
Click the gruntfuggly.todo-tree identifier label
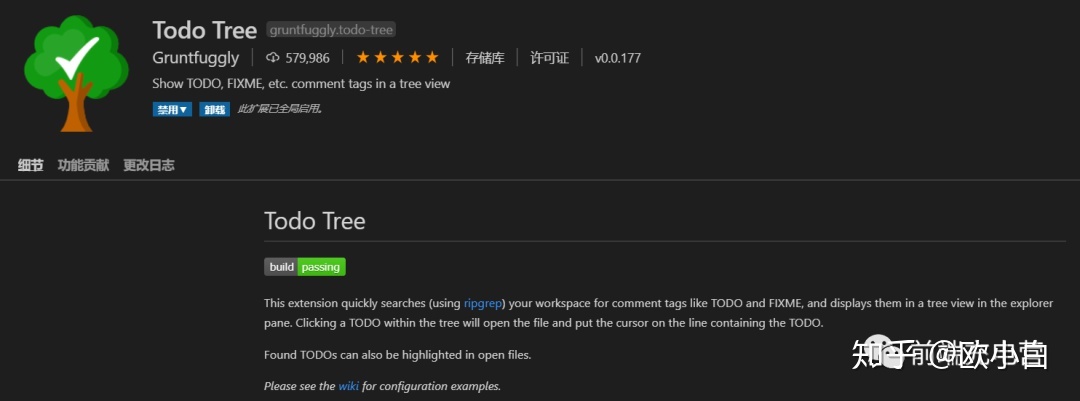[331, 30]
